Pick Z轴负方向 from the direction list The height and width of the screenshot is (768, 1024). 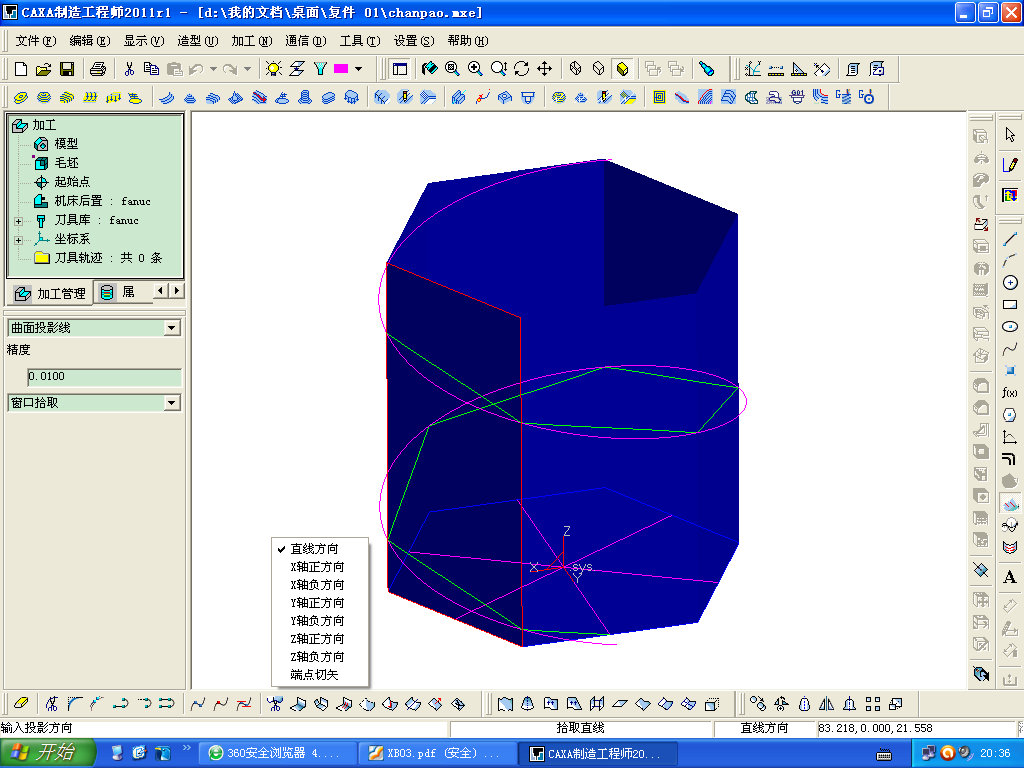pos(317,657)
